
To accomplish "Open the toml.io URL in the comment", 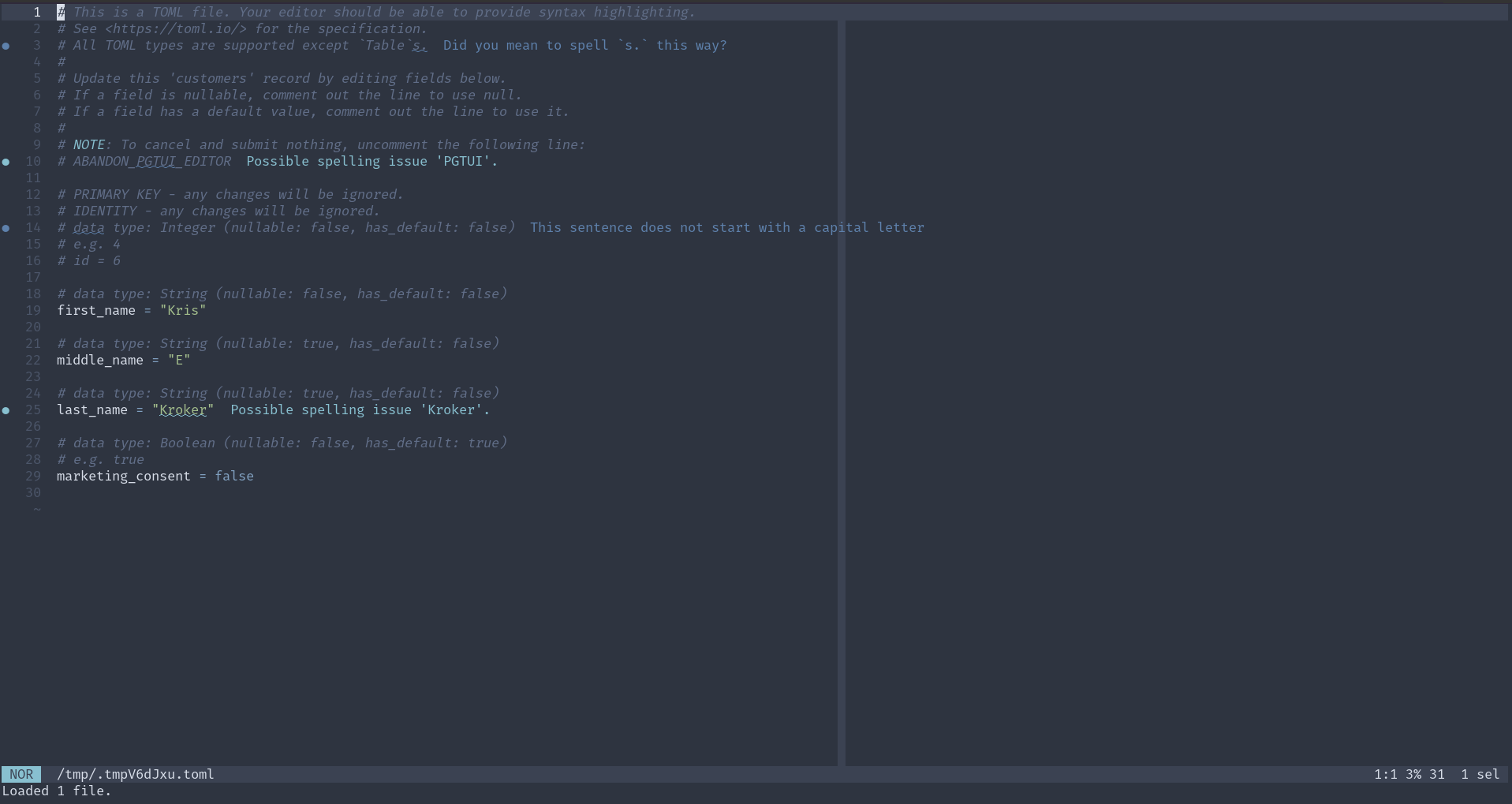I will point(175,28).
